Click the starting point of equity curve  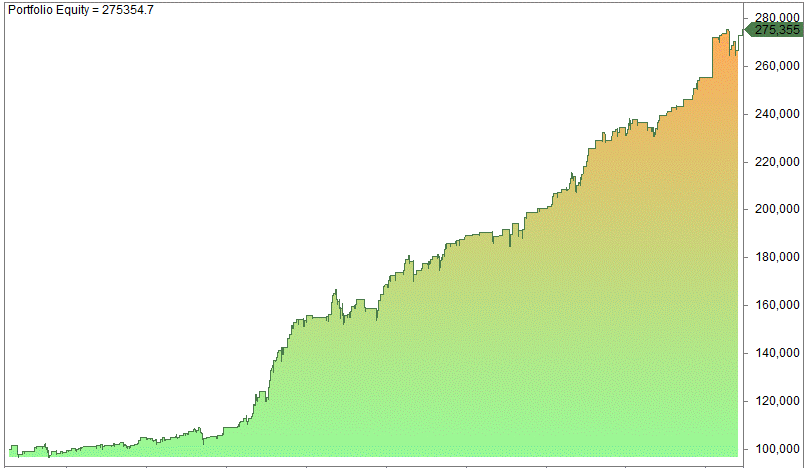(11, 447)
